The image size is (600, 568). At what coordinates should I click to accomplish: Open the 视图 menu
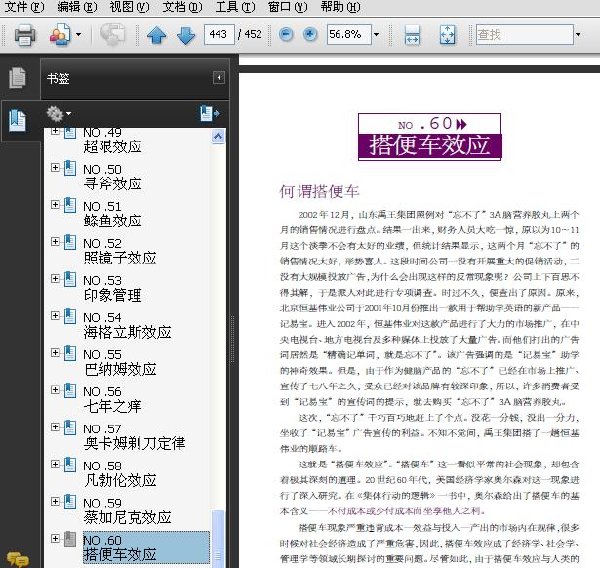[x=129, y=7]
